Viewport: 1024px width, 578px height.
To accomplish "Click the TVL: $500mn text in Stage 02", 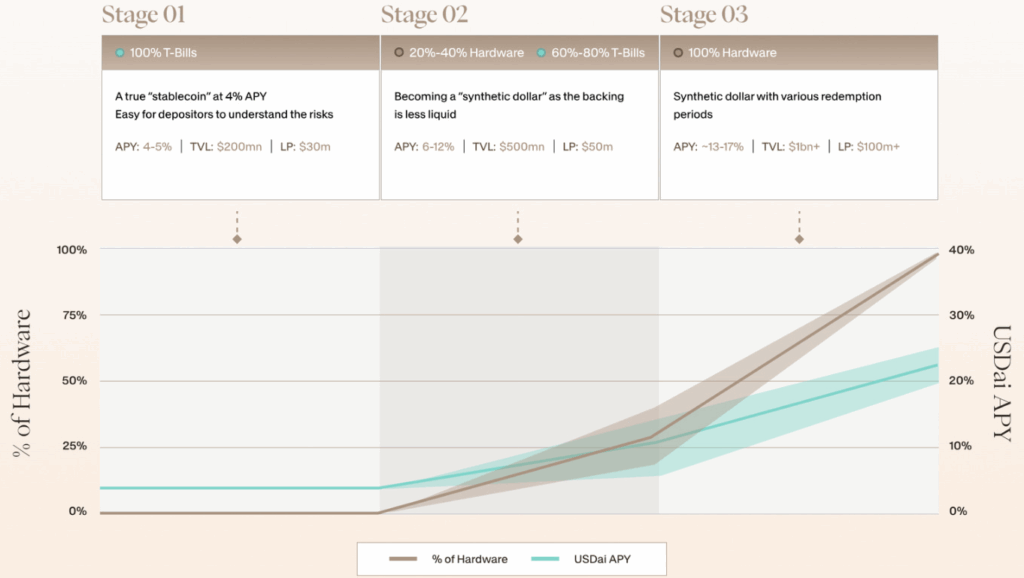I will [509, 147].
